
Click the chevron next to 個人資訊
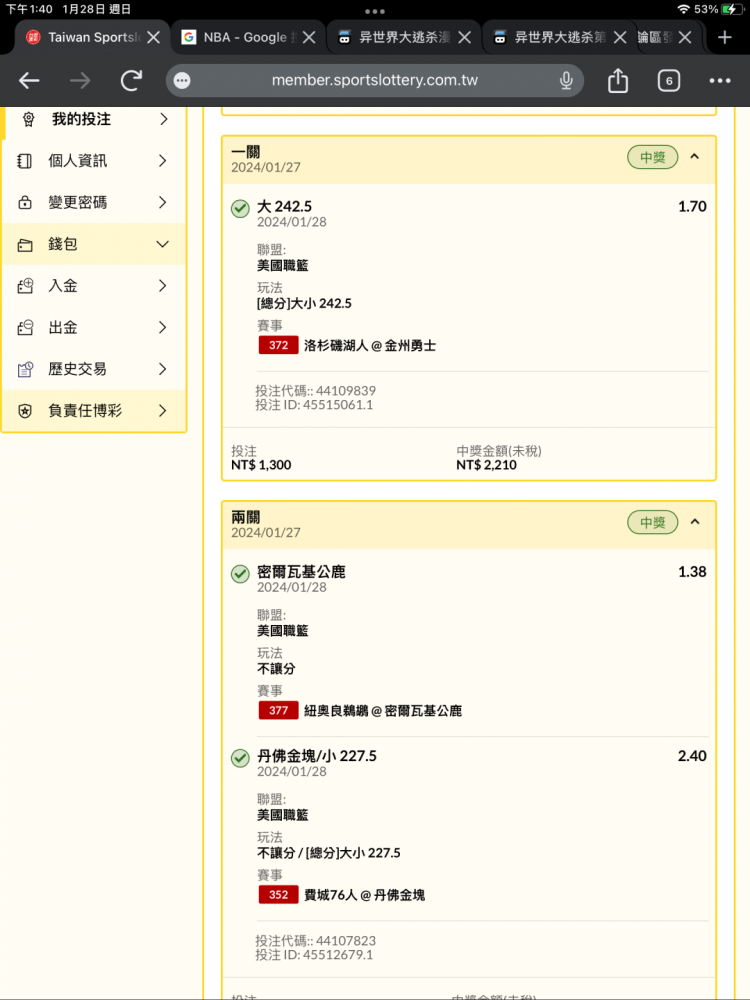point(163,161)
